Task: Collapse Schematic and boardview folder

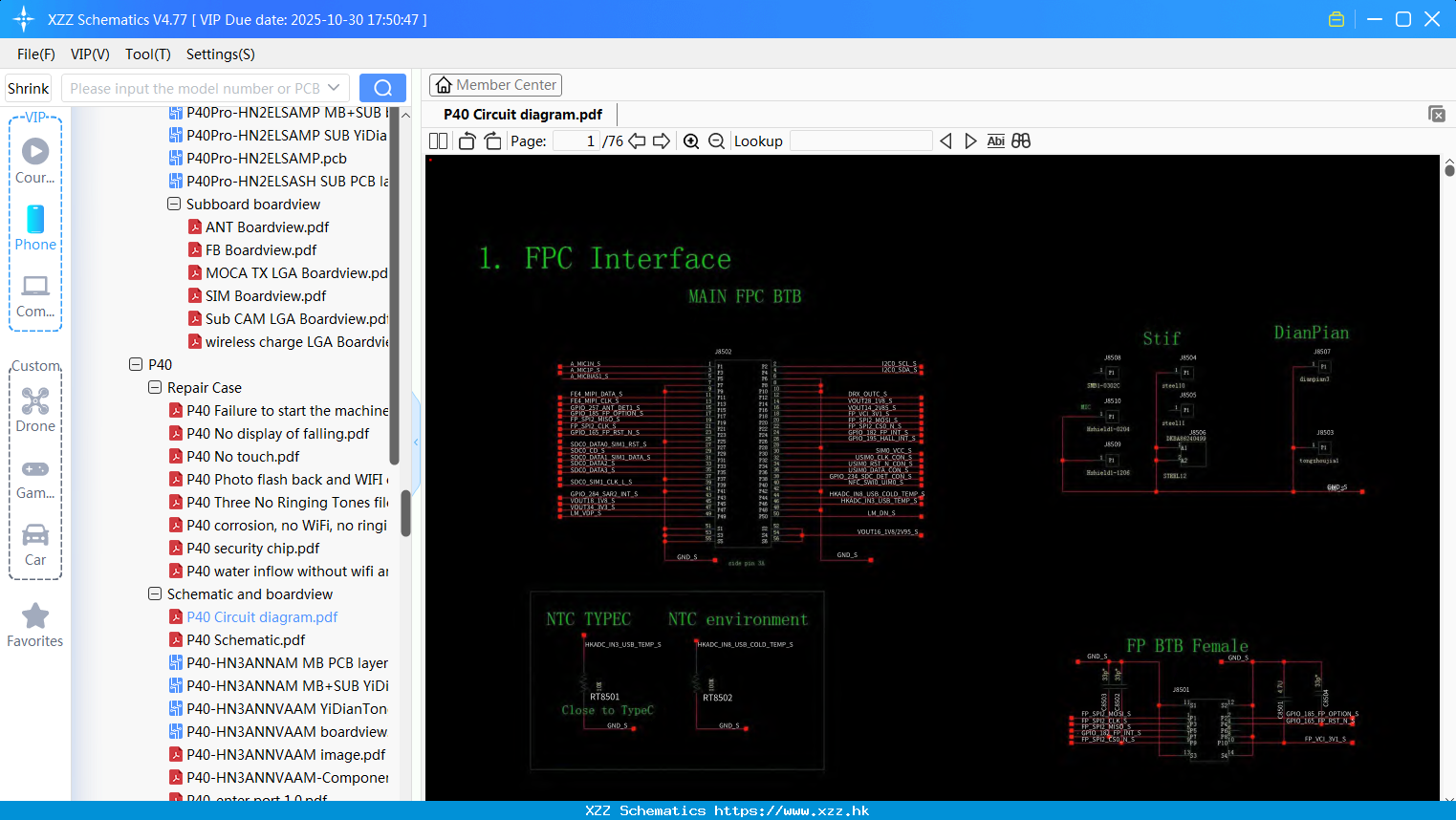Action: (155, 594)
